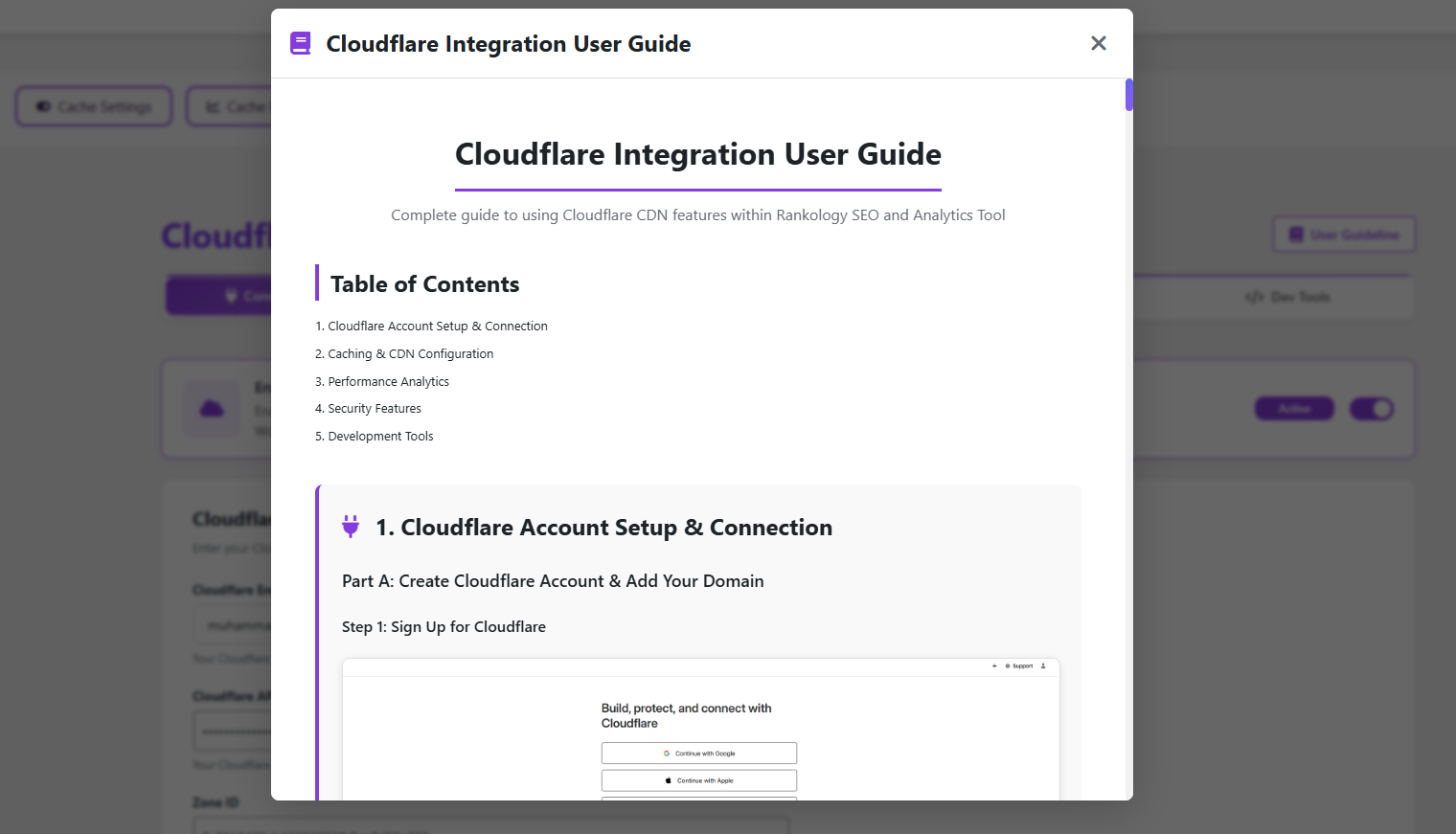Click the 'Table of Contents' heading

pos(425,284)
